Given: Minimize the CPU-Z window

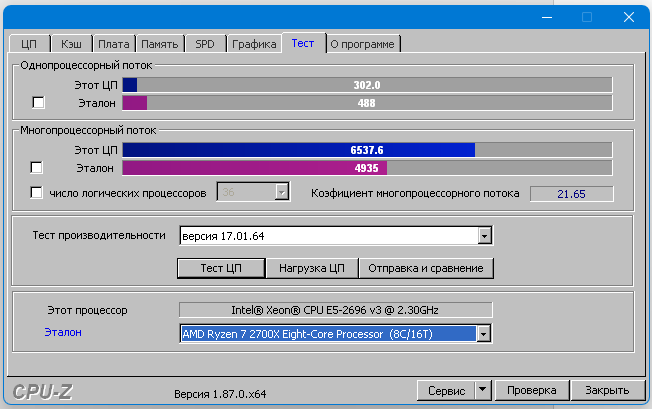Looking at the screenshot, I should point(547,17).
